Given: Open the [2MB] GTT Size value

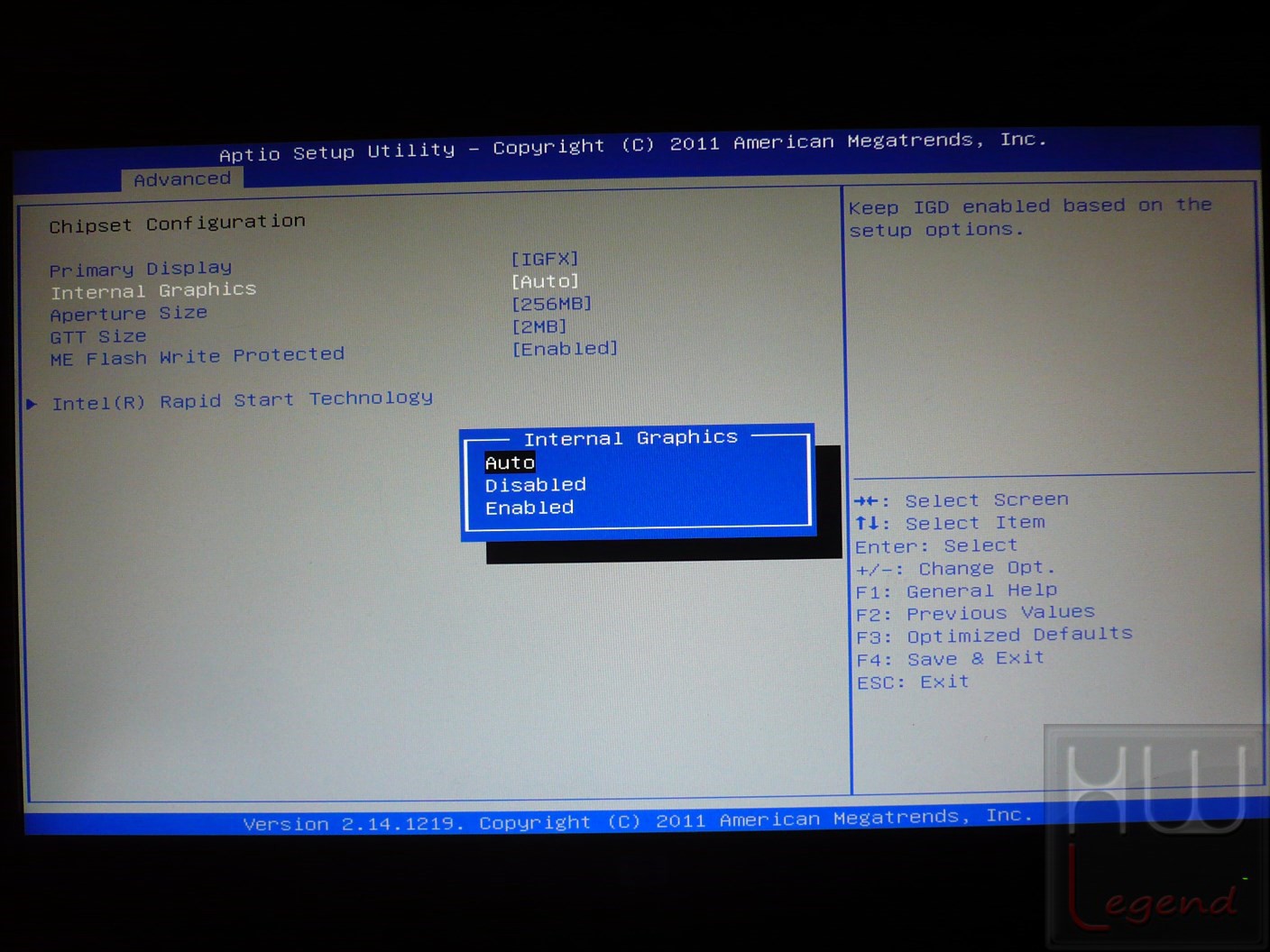Looking at the screenshot, I should pos(539,326).
